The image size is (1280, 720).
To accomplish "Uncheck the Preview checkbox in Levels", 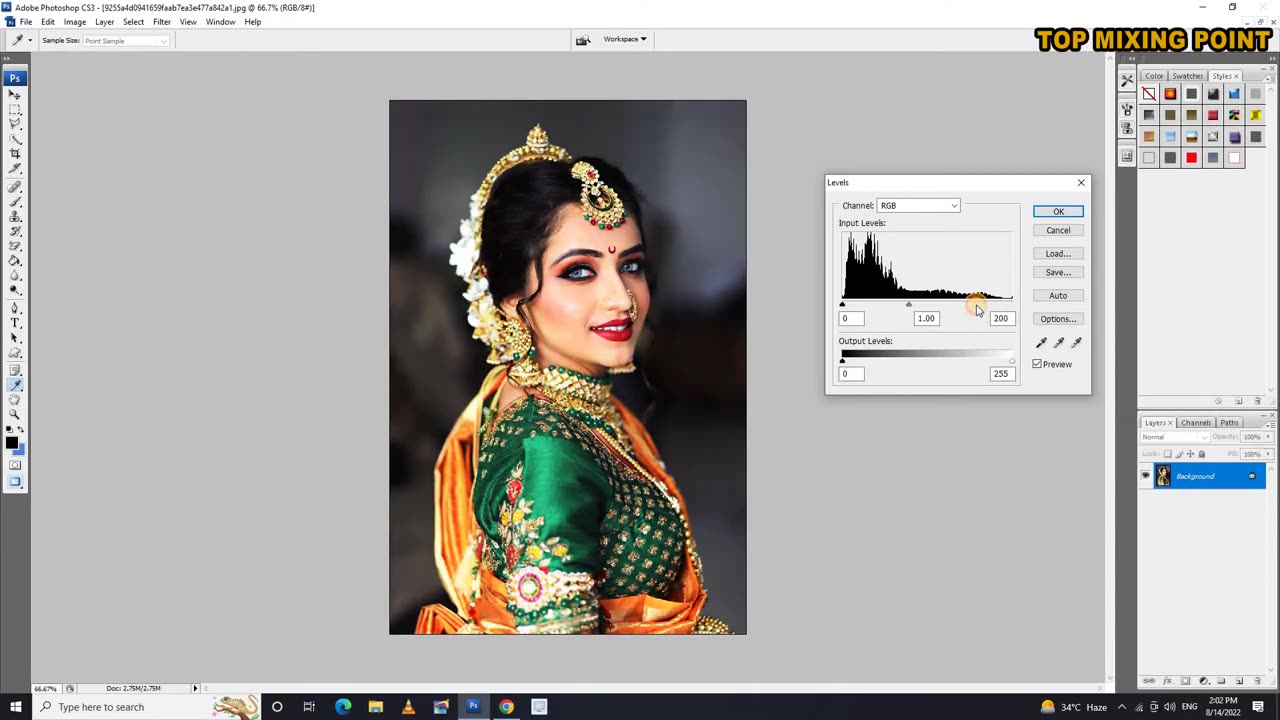I will [1037, 364].
